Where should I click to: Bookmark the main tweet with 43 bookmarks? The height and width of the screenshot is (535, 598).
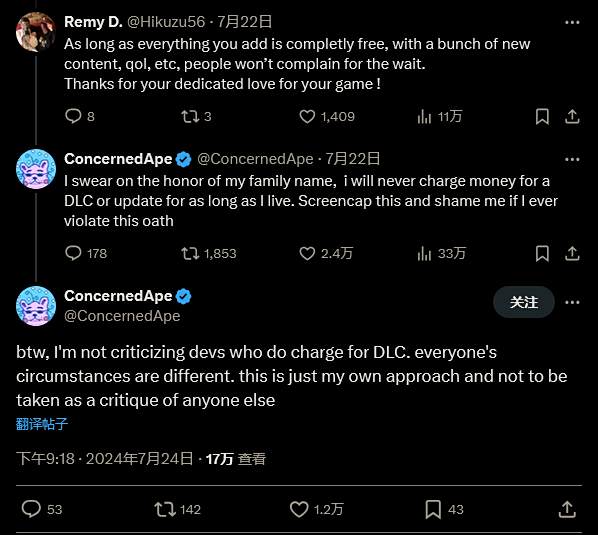[433, 509]
